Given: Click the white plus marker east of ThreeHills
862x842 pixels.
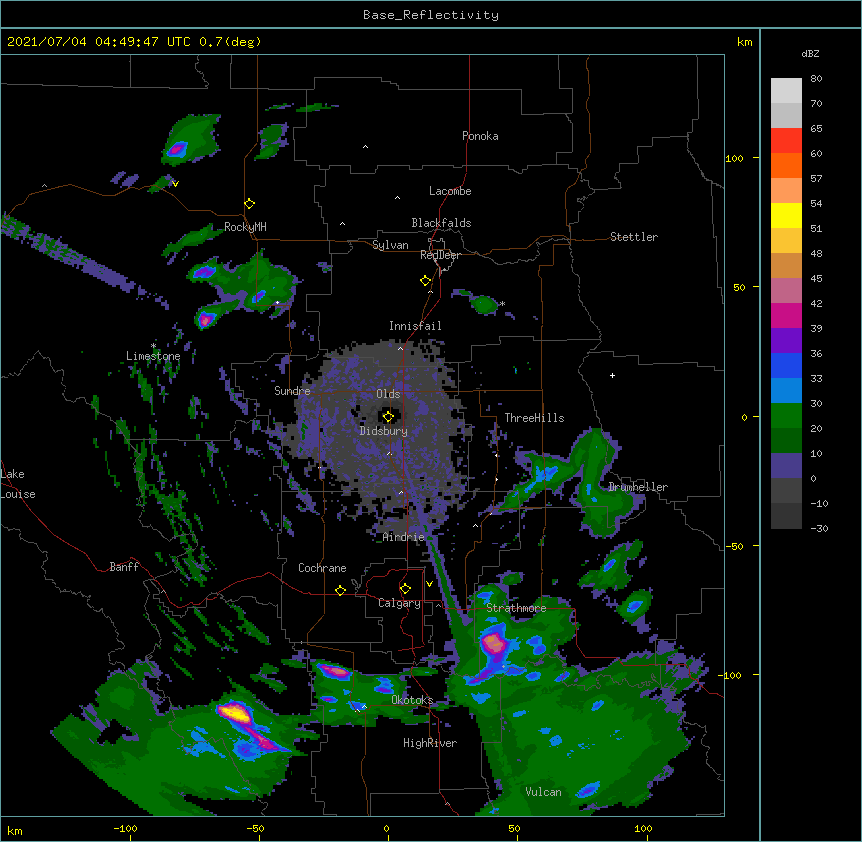Looking at the screenshot, I should tap(612, 375).
